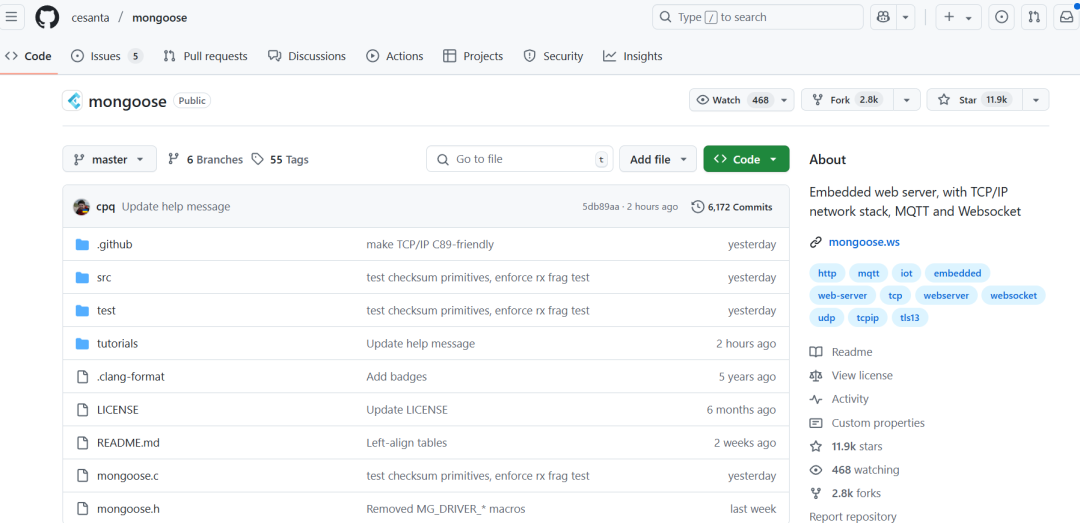Open Copilot chat icon
The width and height of the screenshot is (1080, 523).
pyautogui.click(x=883, y=17)
